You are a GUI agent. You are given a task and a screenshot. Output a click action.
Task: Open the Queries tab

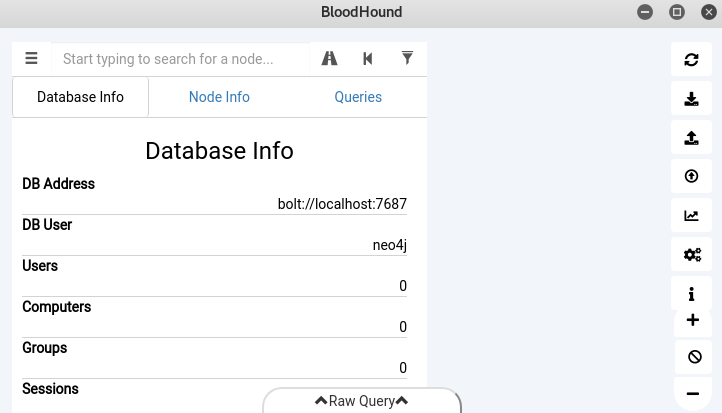pos(358,97)
